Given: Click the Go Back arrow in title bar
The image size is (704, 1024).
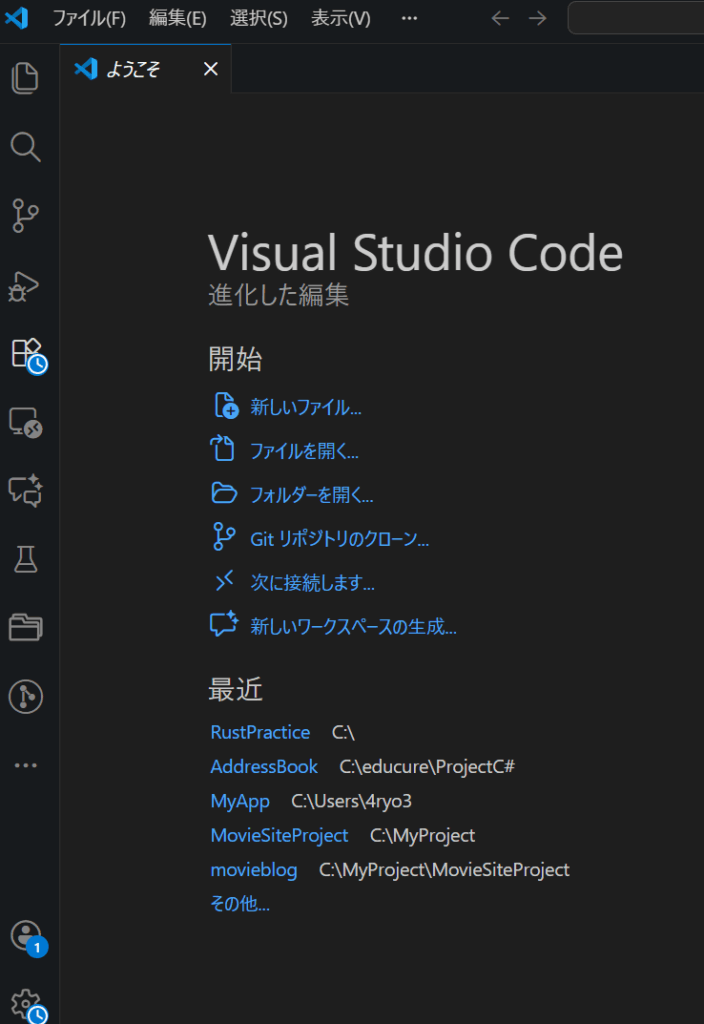Looking at the screenshot, I should (500, 18).
